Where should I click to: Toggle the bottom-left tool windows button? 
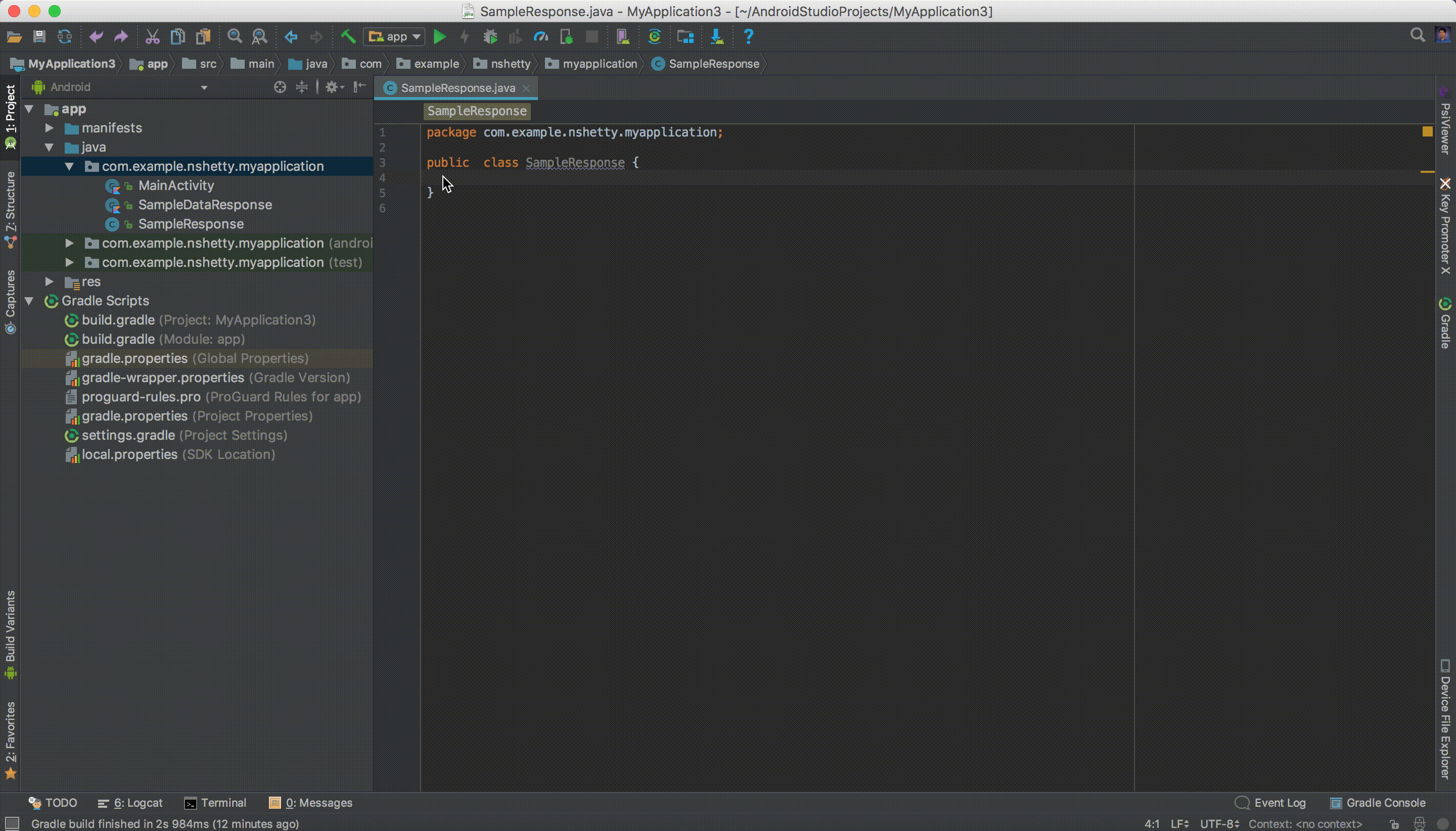click(x=12, y=823)
